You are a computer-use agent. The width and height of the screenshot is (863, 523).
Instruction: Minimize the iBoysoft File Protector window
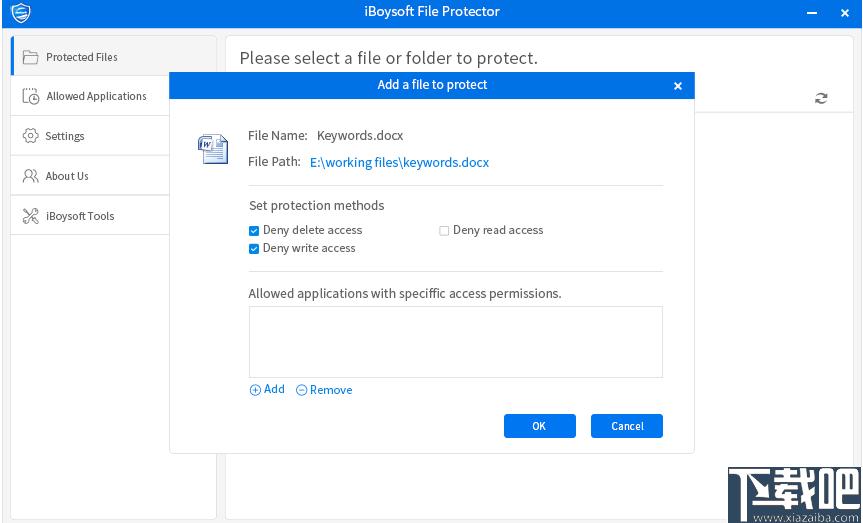tap(812, 13)
